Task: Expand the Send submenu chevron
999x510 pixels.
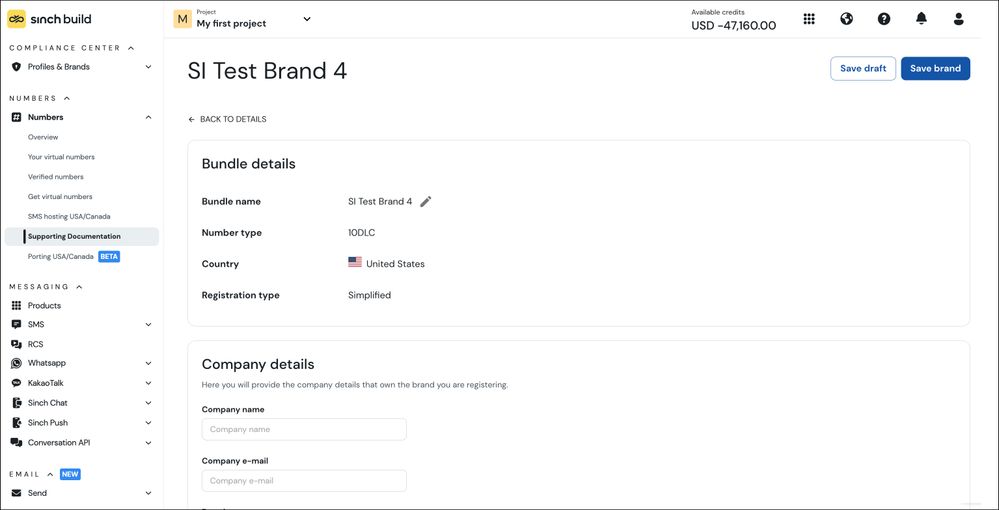Action: (x=148, y=493)
